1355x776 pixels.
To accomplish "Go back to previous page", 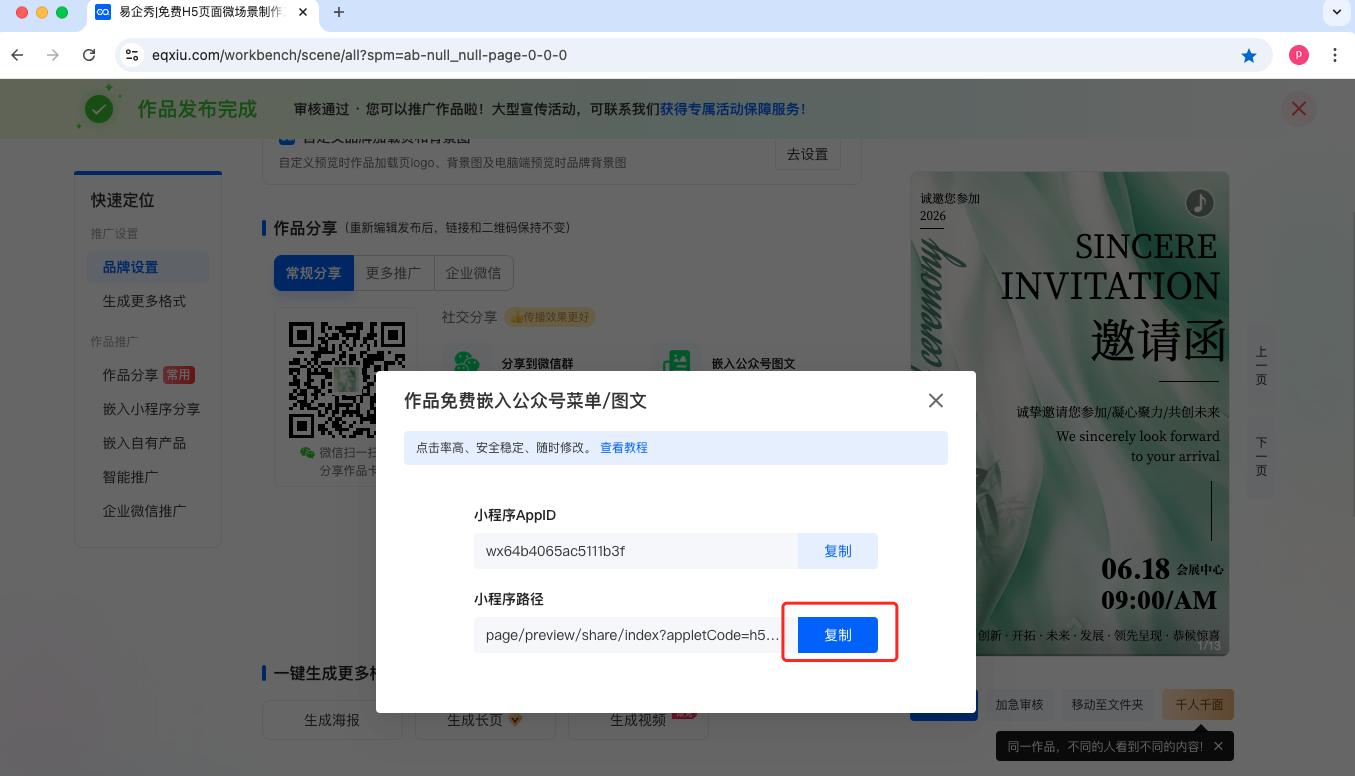I will [x=17, y=56].
